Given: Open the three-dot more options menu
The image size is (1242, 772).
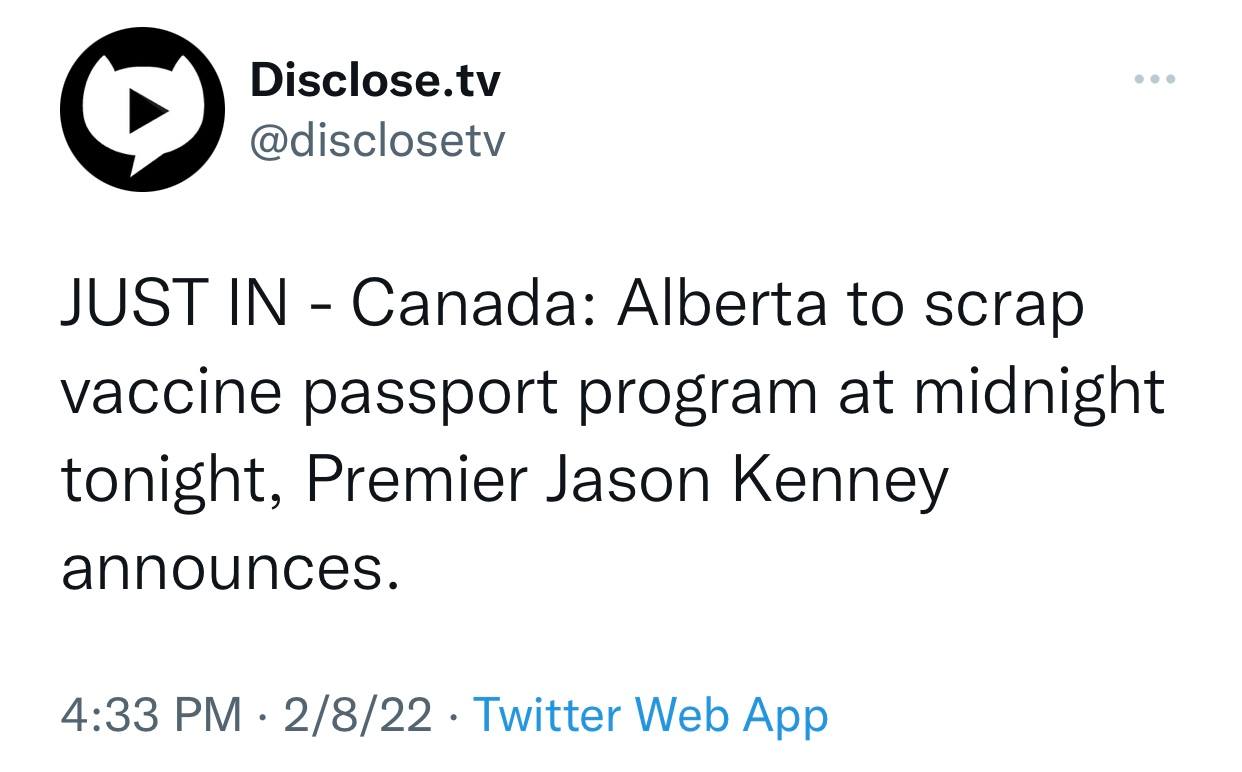Looking at the screenshot, I should [x=1155, y=79].
